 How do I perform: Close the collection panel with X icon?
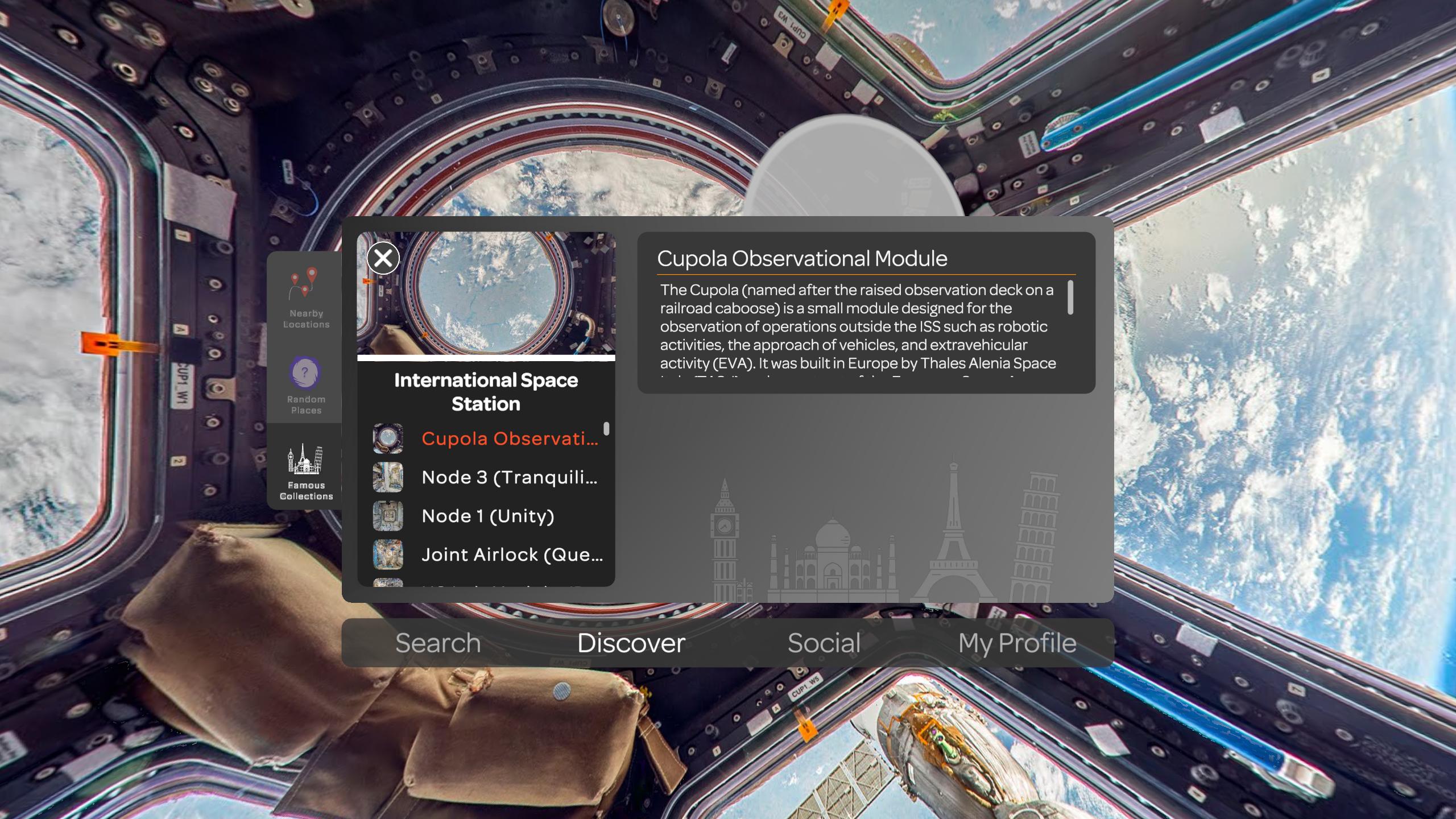(x=383, y=258)
